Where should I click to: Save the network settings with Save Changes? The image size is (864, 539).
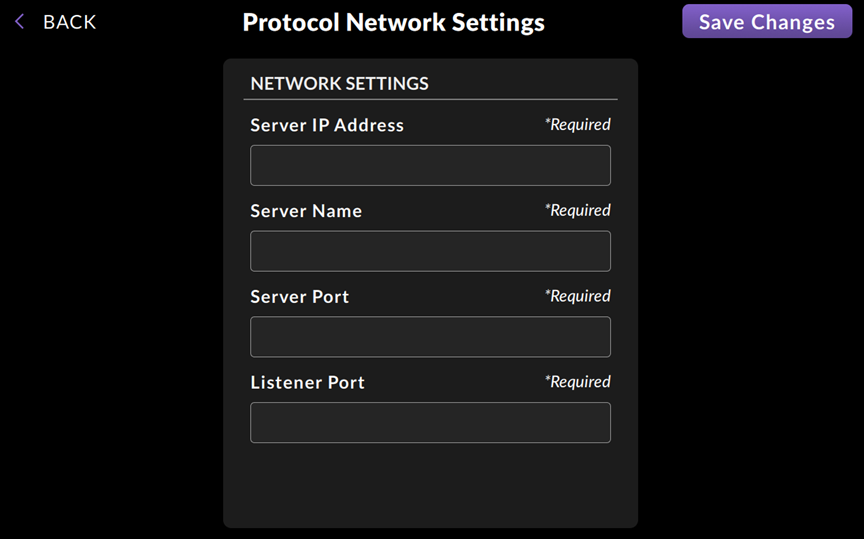[767, 21]
